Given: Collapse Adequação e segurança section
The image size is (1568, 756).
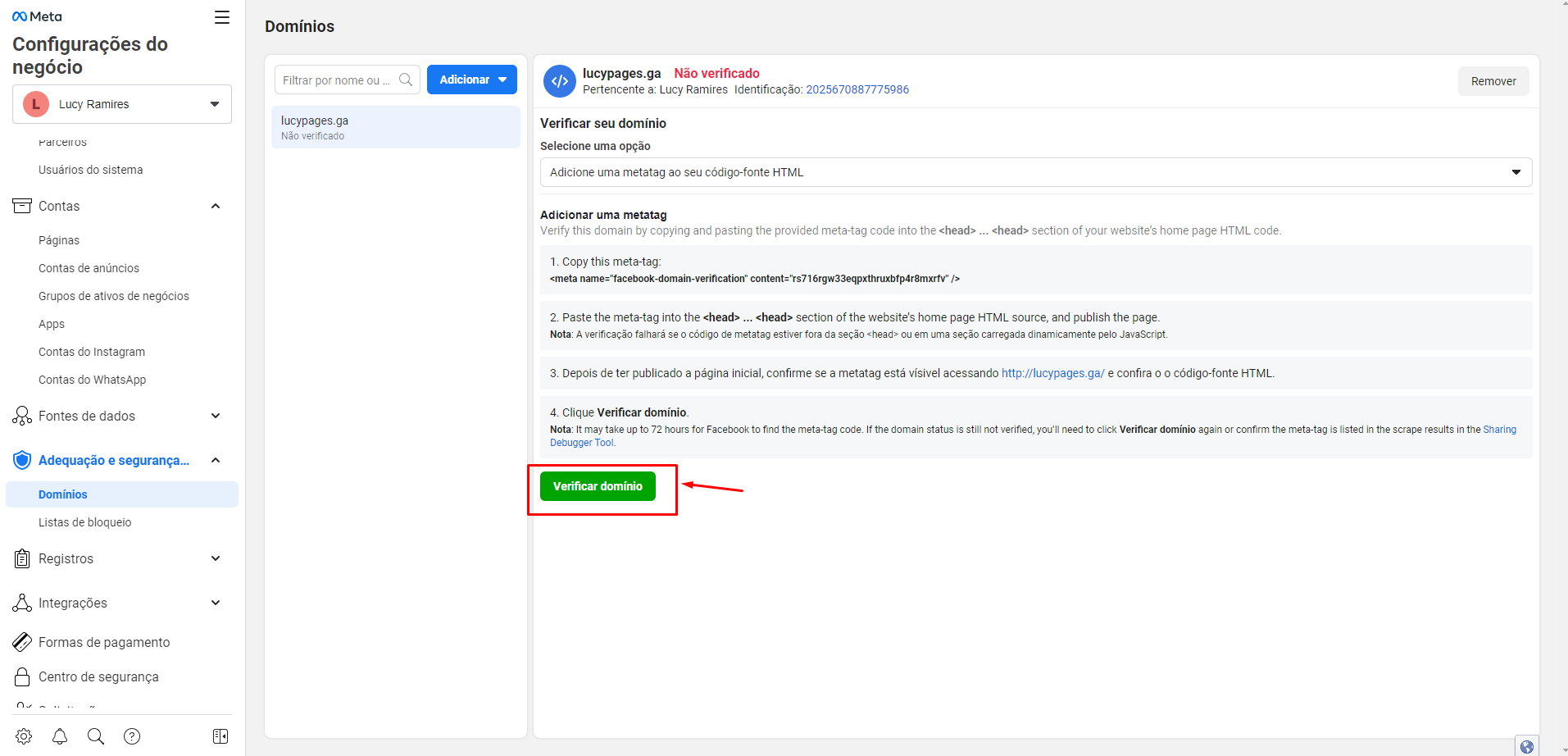Looking at the screenshot, I should coord(216,460).
